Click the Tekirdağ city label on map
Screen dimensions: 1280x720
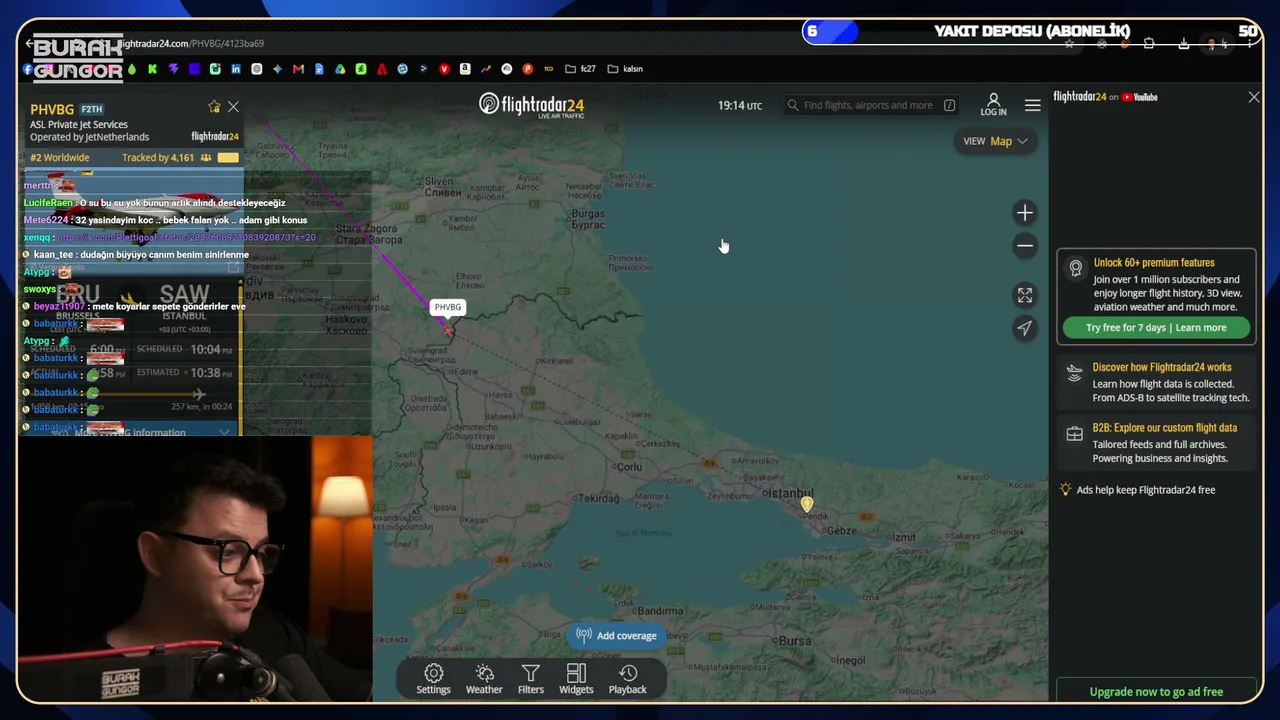598,498
